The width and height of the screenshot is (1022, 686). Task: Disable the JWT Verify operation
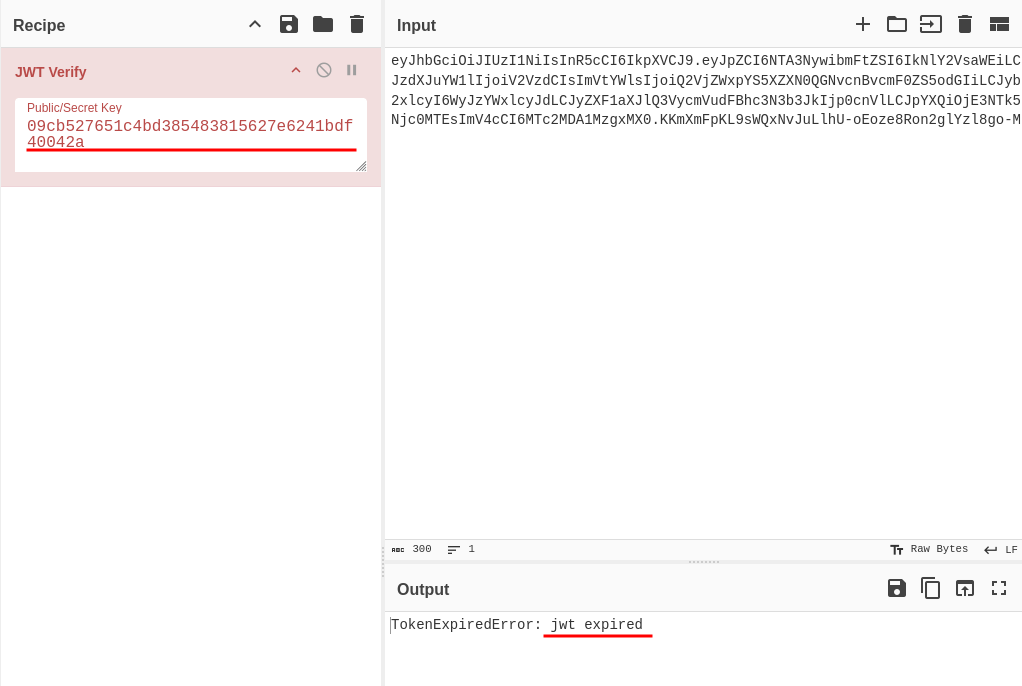tap(324, 70)
